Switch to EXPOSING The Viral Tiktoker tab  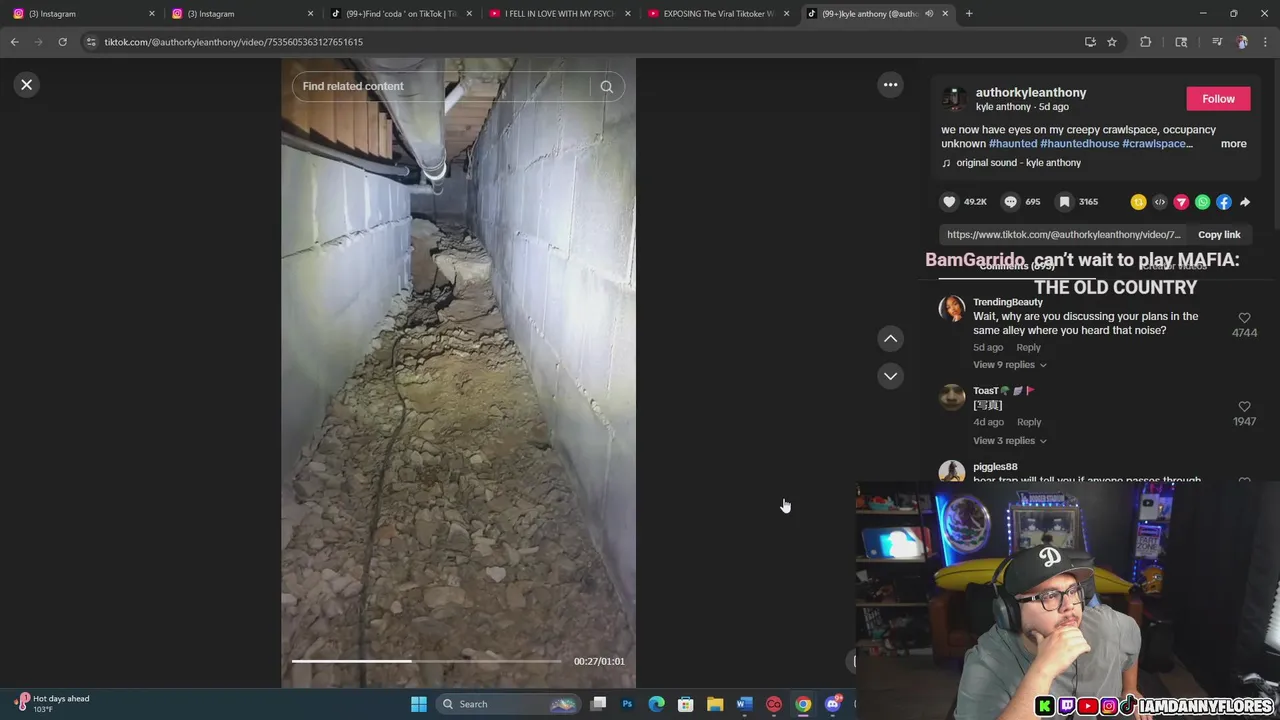(717, 14)
